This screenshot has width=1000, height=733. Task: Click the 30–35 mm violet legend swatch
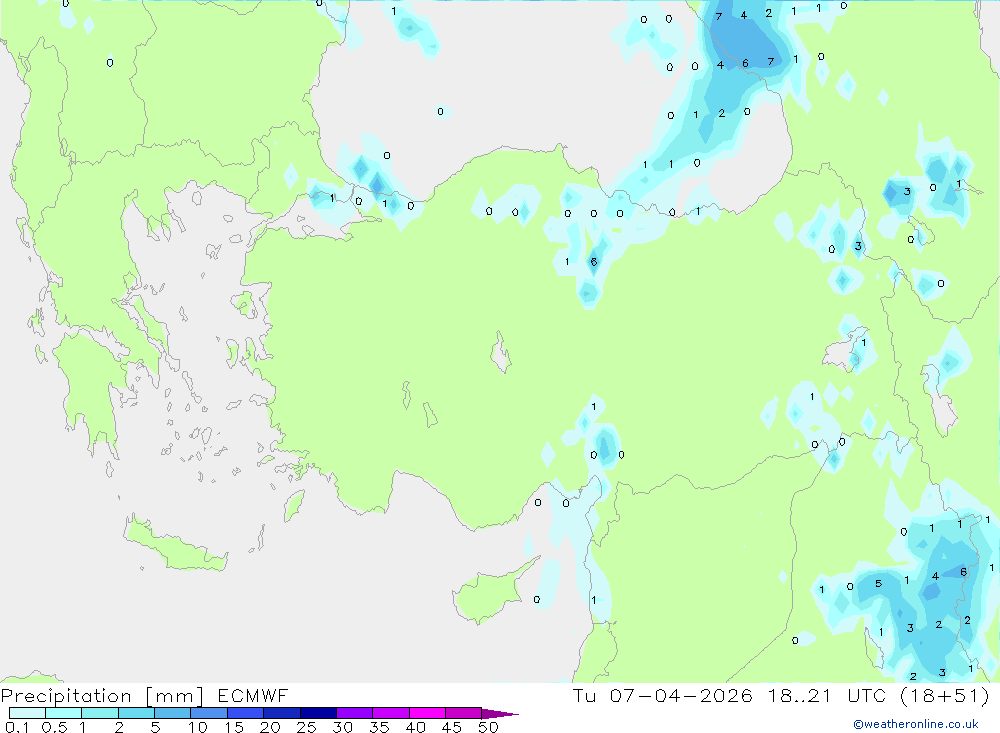pyautogui.click(x=355, y=713)
